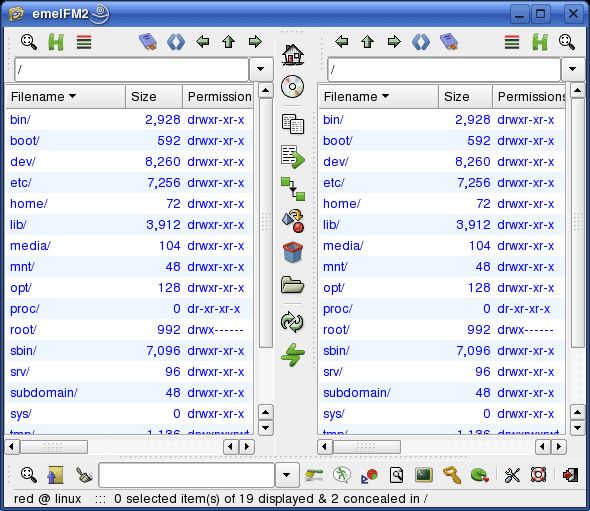Screen dimensions: 590x511
Task: Click the green refresh arrows icon
Action: [292, 322]
